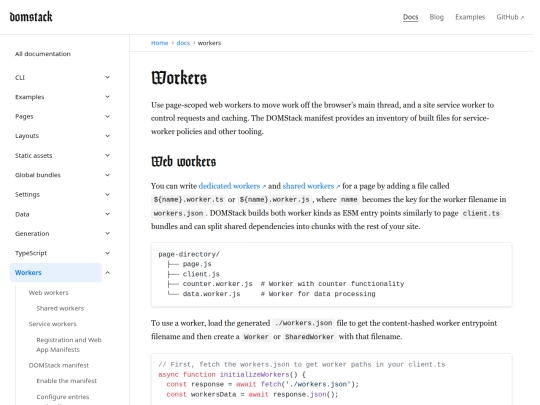Collapse the Workers section chevron
The width and height of the screenshot is (540, 405).
pos(107,272)
